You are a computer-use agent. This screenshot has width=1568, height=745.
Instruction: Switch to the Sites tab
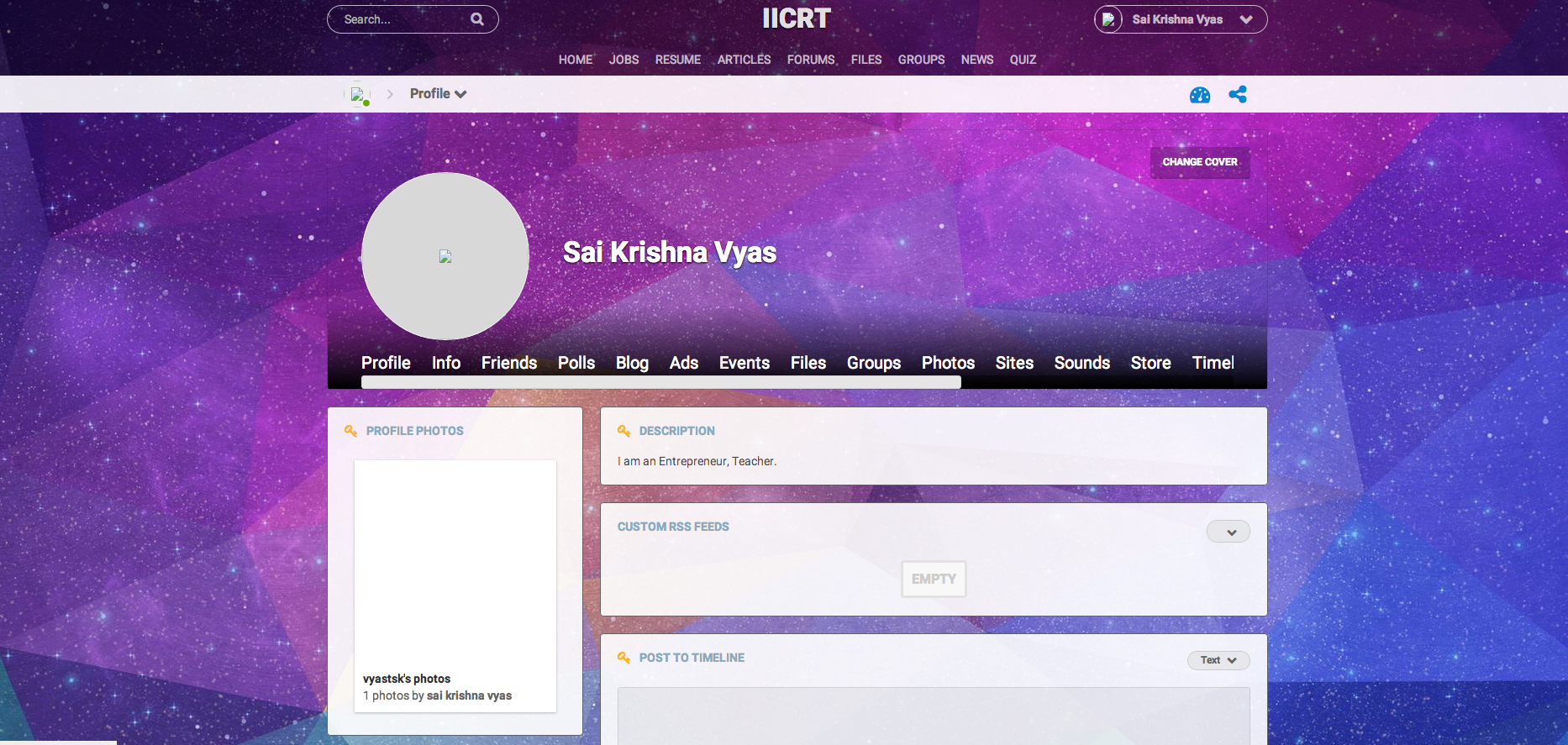coord(1014,363)
